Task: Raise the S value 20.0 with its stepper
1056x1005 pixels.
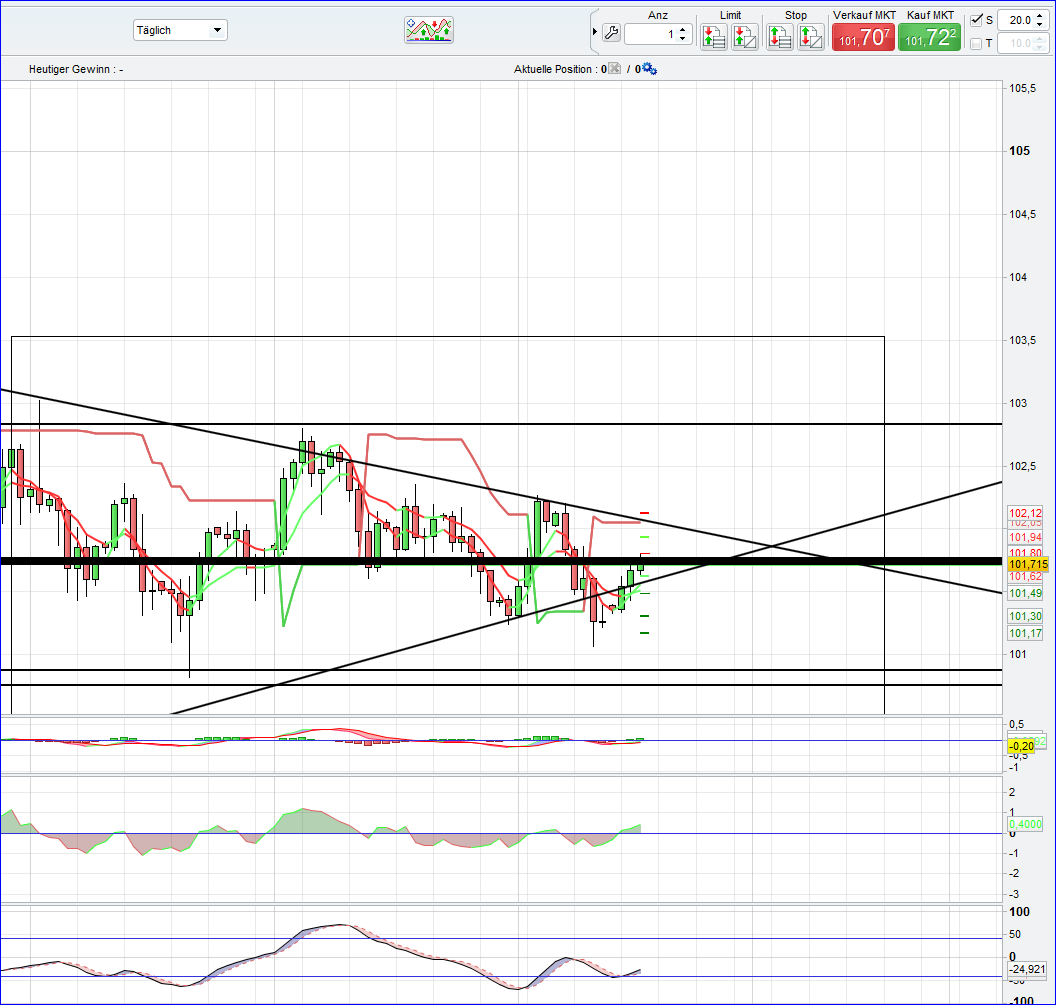Action: coord(1040,15)
